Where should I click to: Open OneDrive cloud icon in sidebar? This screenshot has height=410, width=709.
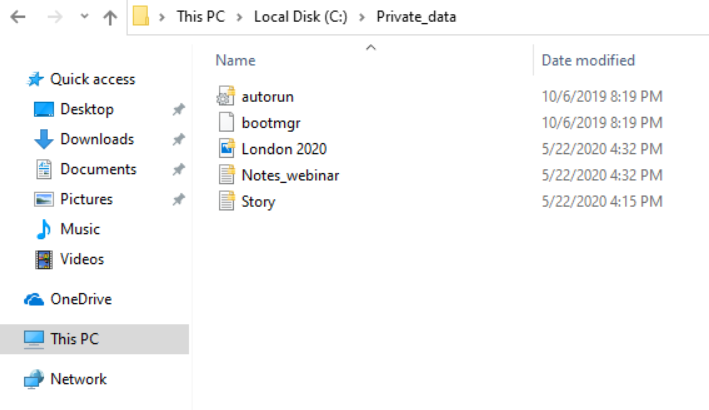pyautogui.click(x=35, y=299)
